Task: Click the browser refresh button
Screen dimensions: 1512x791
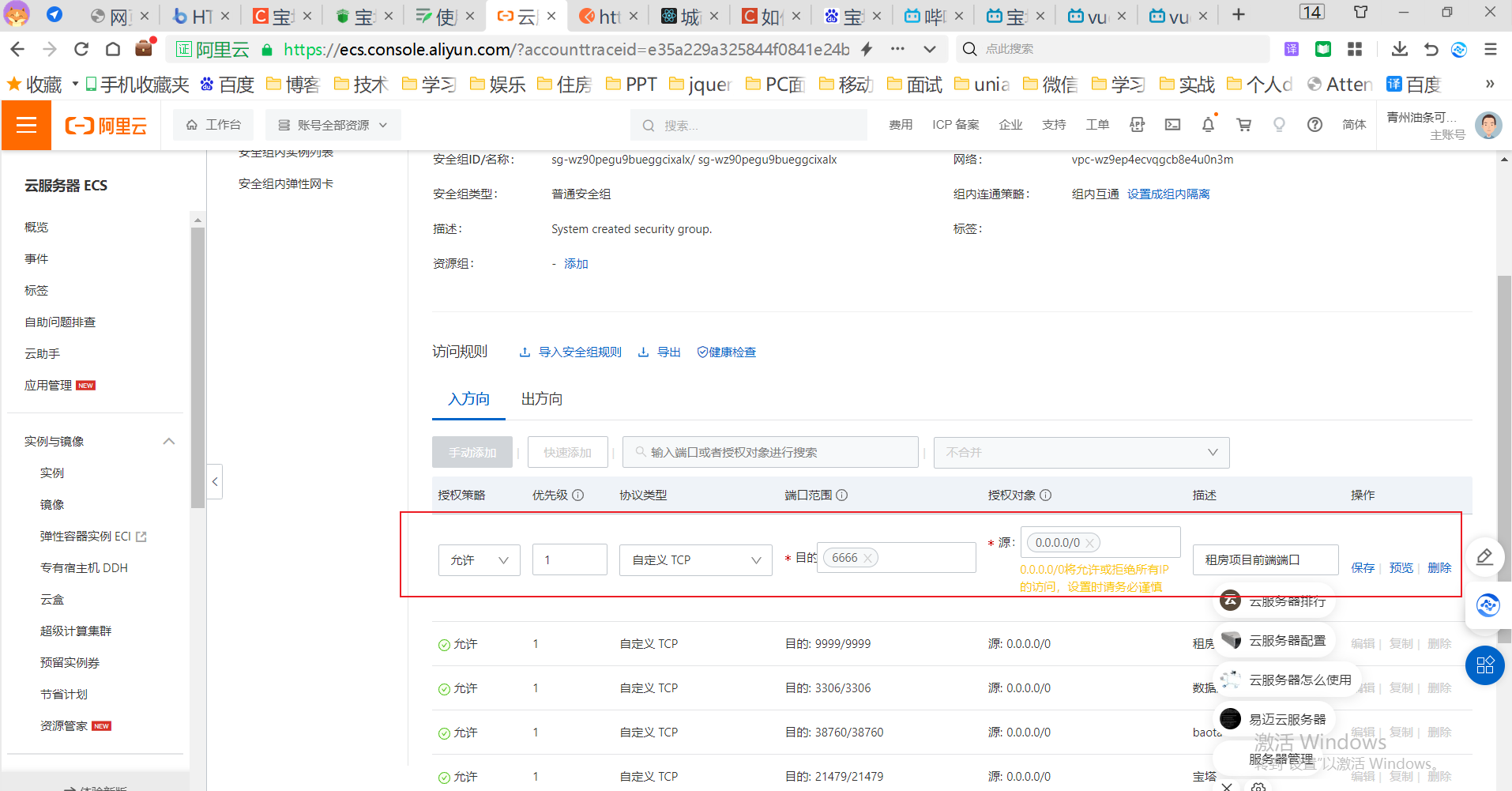Action: pyautogui.click(x=81, y=49)
